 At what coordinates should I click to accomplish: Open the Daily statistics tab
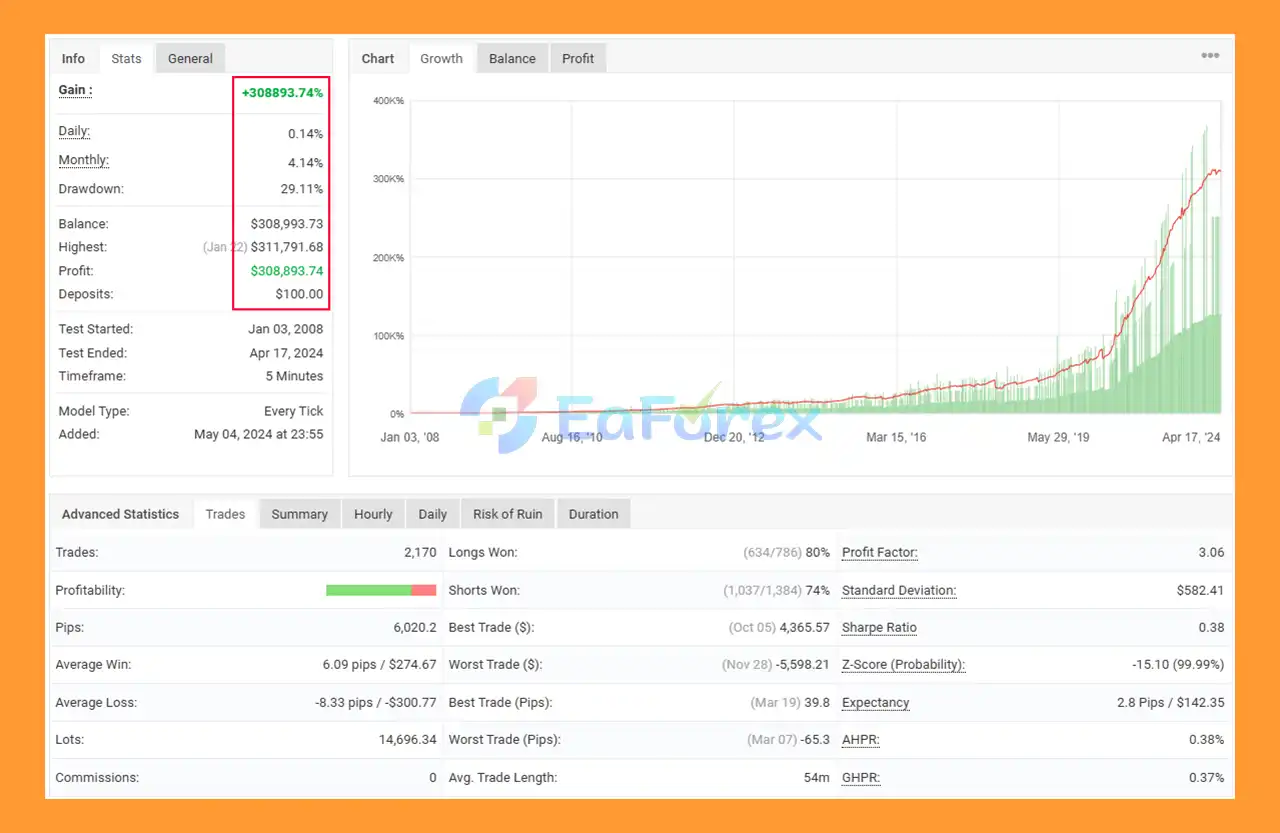point(432,514)
